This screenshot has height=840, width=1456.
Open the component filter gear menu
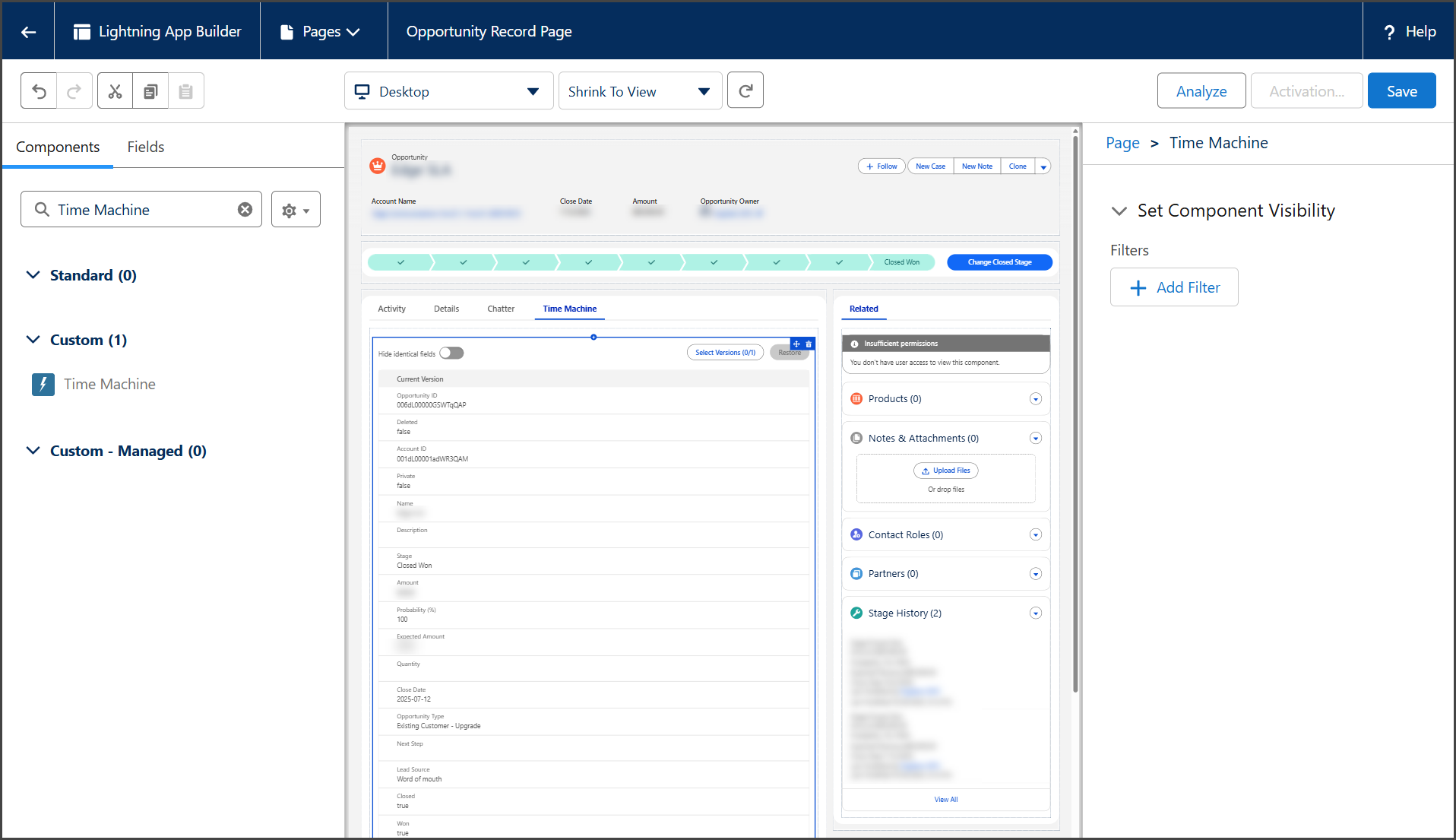[296, 210]
